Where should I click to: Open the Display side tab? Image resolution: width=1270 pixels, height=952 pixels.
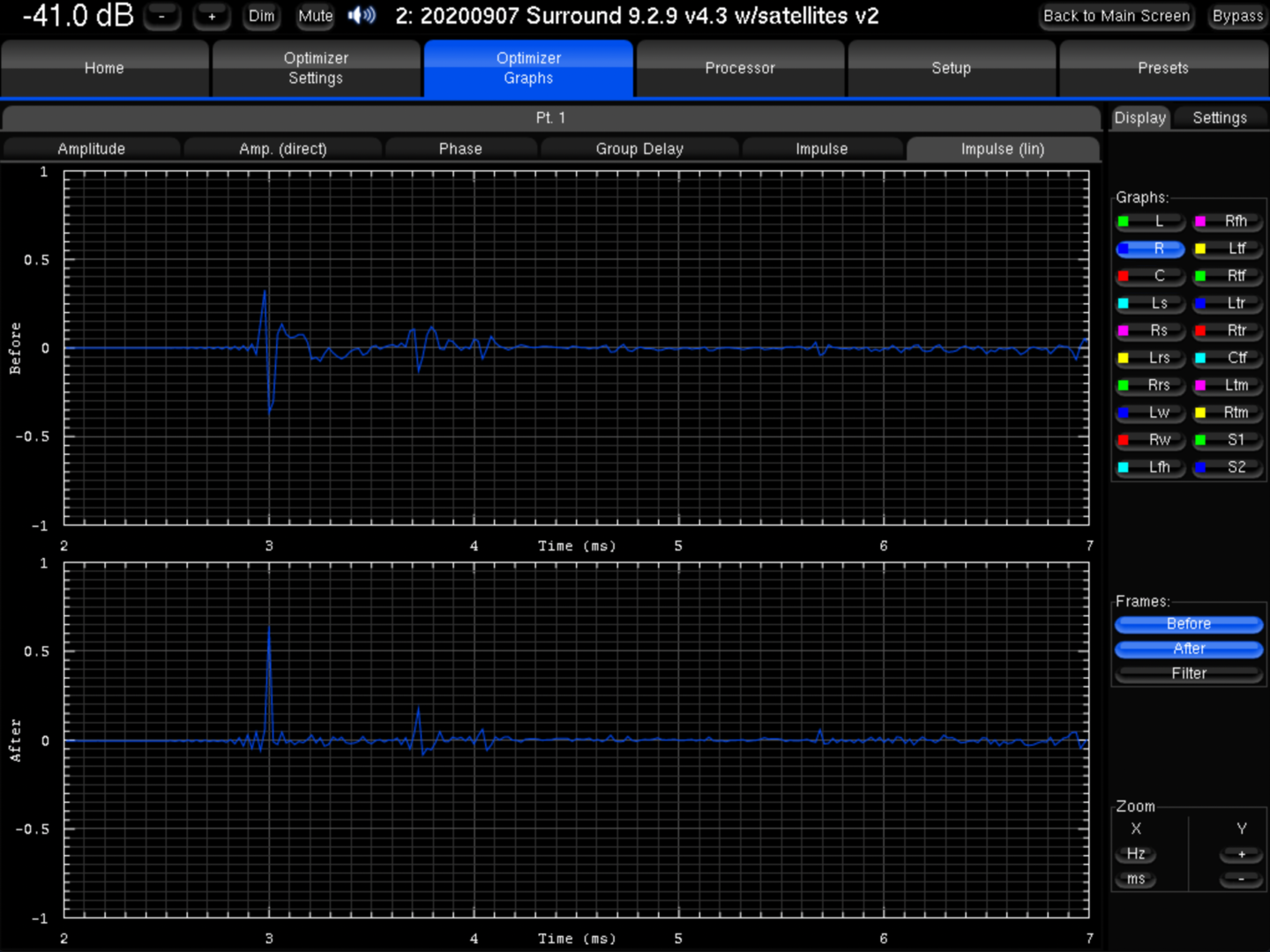[1140, 118]
